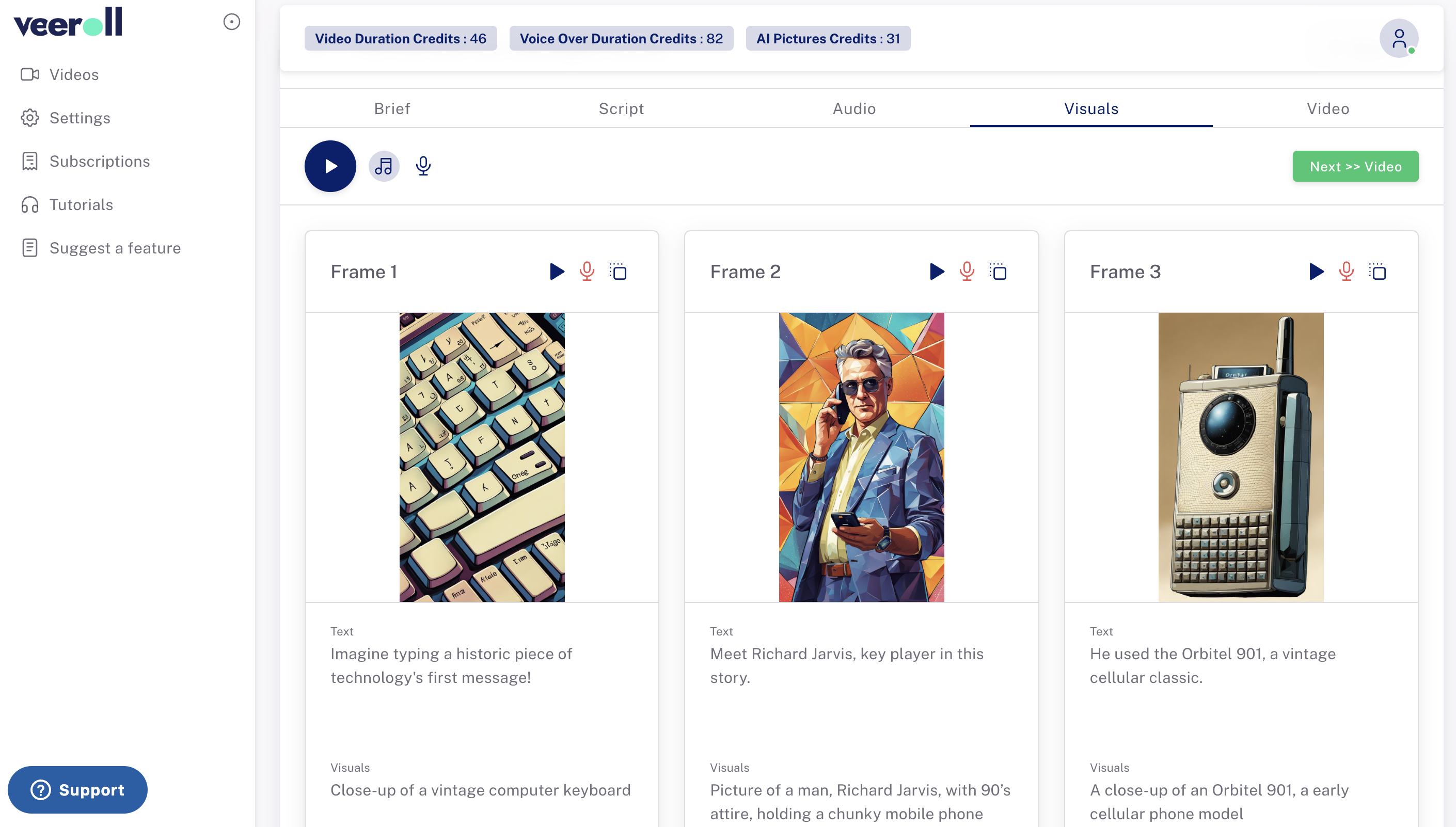Open the Support chat button

78,789
